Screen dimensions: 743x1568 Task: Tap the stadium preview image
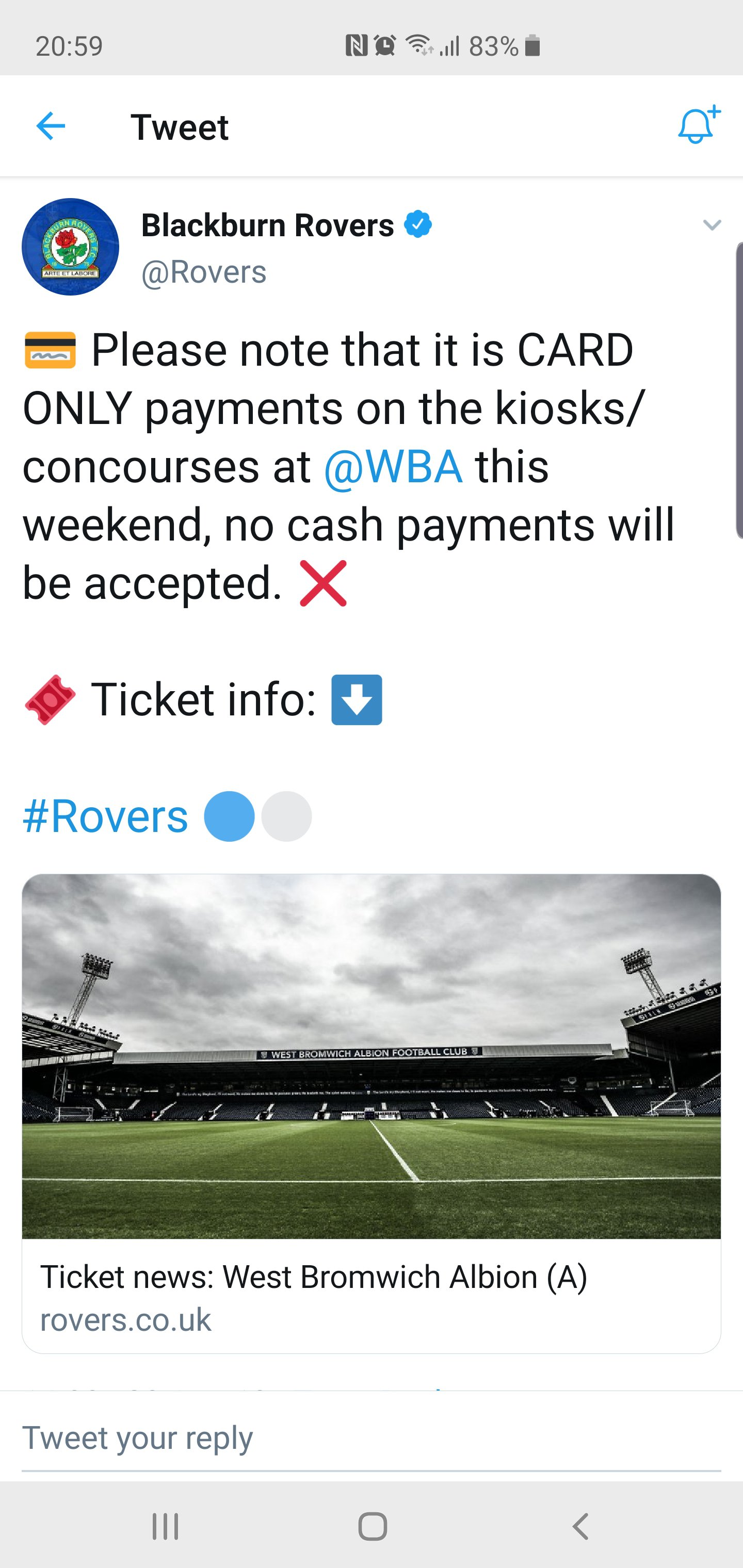point(372,1056)
